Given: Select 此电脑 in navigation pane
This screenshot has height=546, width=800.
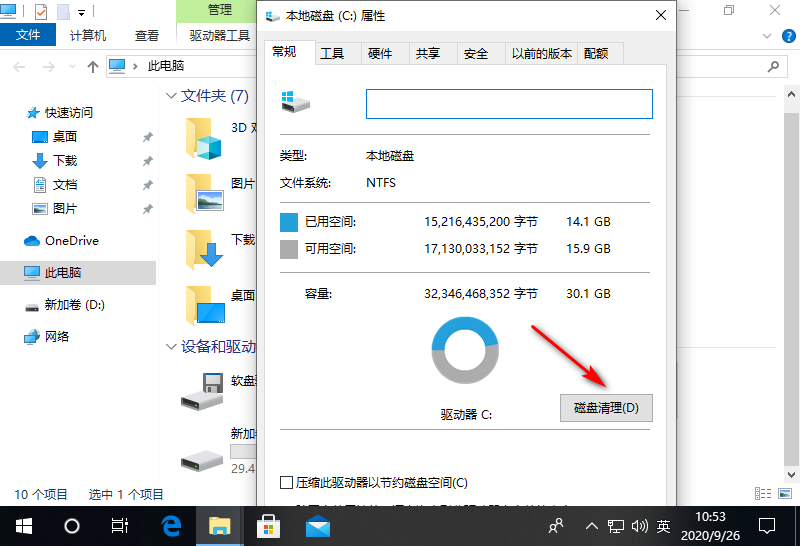Looking at the screenshot, I should point(62,272).
